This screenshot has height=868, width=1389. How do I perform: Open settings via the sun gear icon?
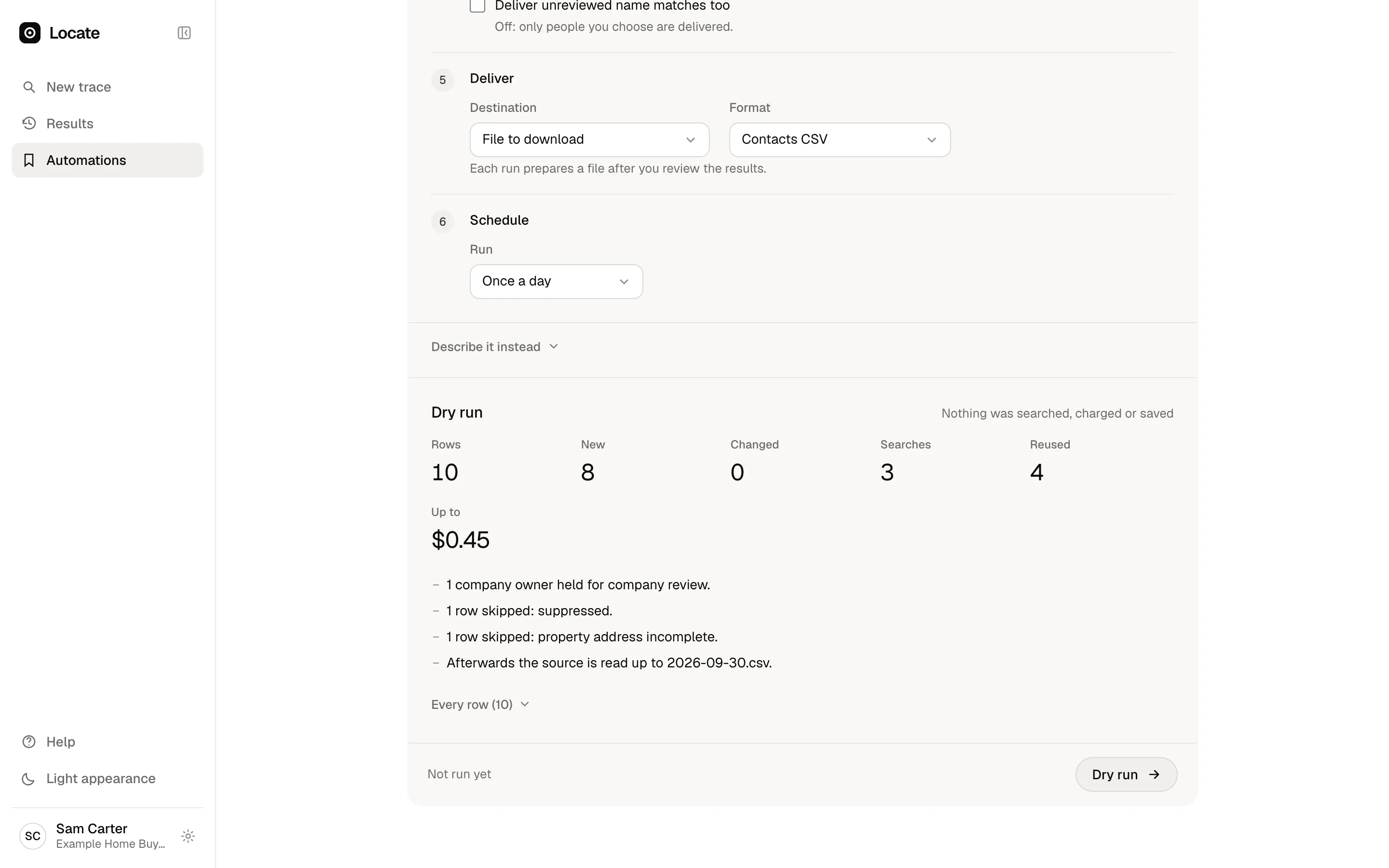tap(188, 836)
